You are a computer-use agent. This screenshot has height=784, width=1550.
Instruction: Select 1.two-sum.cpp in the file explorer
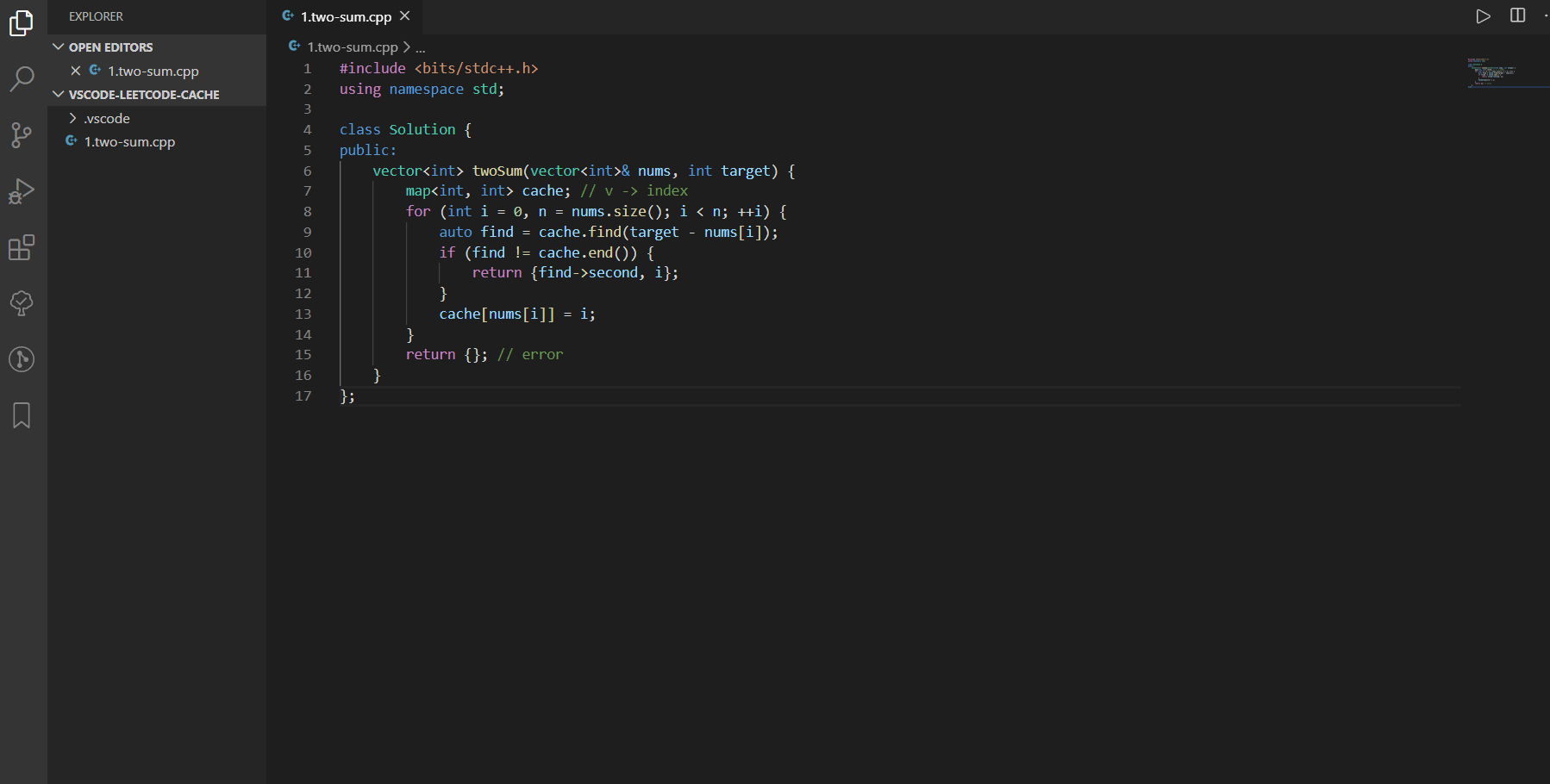[x=130, y=141]
